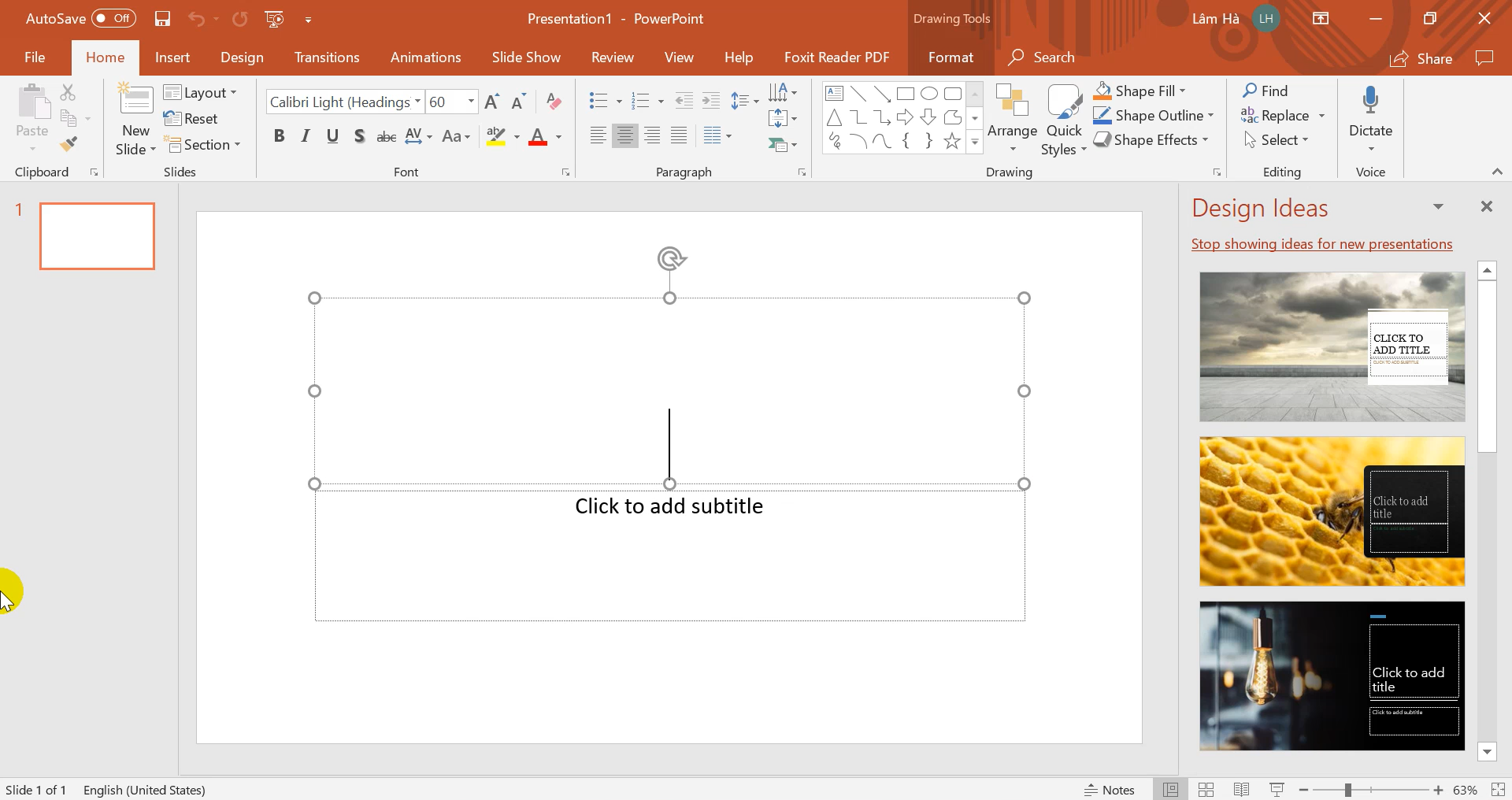Toggle bullet list formatting
Viewport: 1512px width, 800px height.
pos(600,101)
